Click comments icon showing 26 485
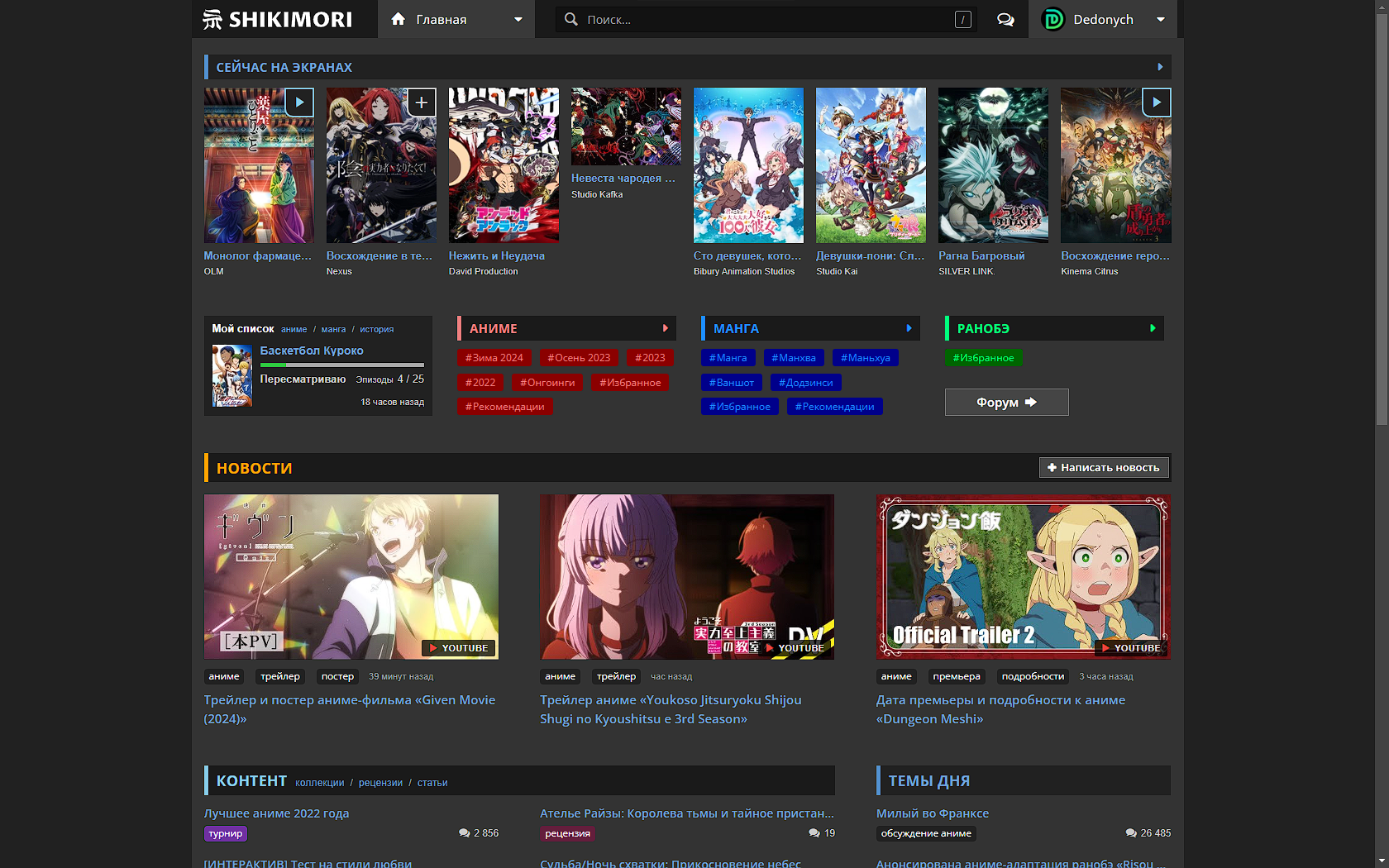Image resolution: width=1389 pixels, height=868 pixels. pyautogui.click(x=1131, y=833)
